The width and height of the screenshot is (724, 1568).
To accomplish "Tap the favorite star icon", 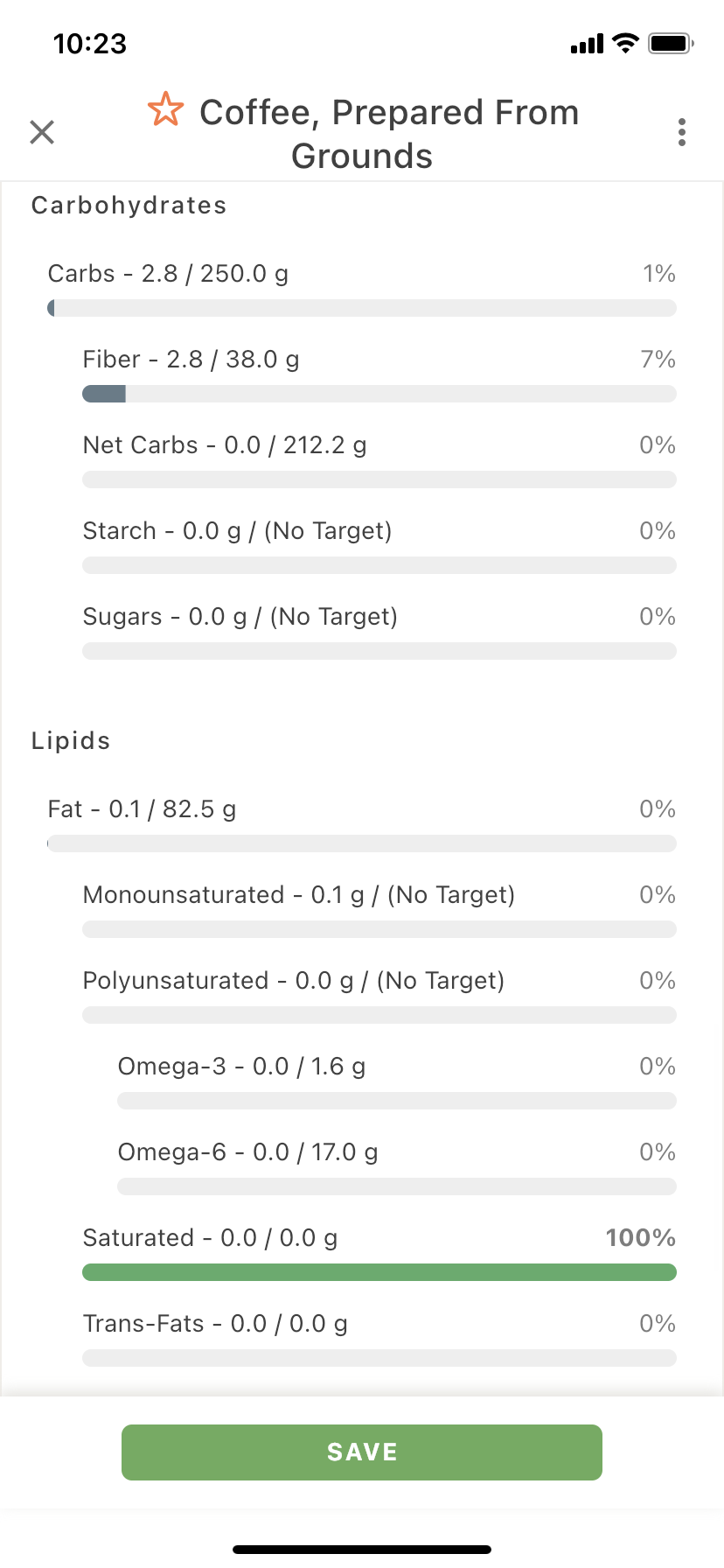I will tap(165, 110).
